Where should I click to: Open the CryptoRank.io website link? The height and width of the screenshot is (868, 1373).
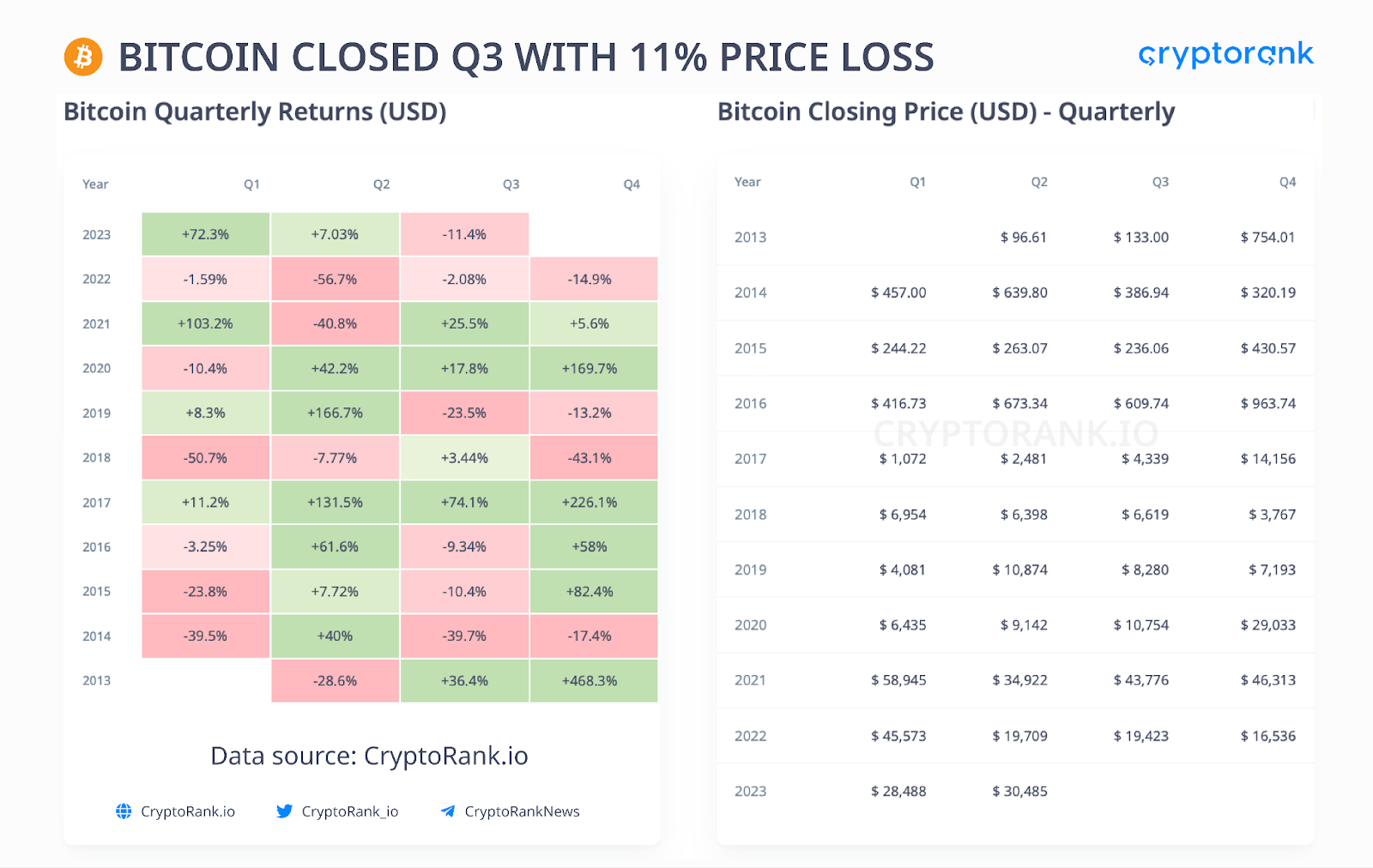188,811
